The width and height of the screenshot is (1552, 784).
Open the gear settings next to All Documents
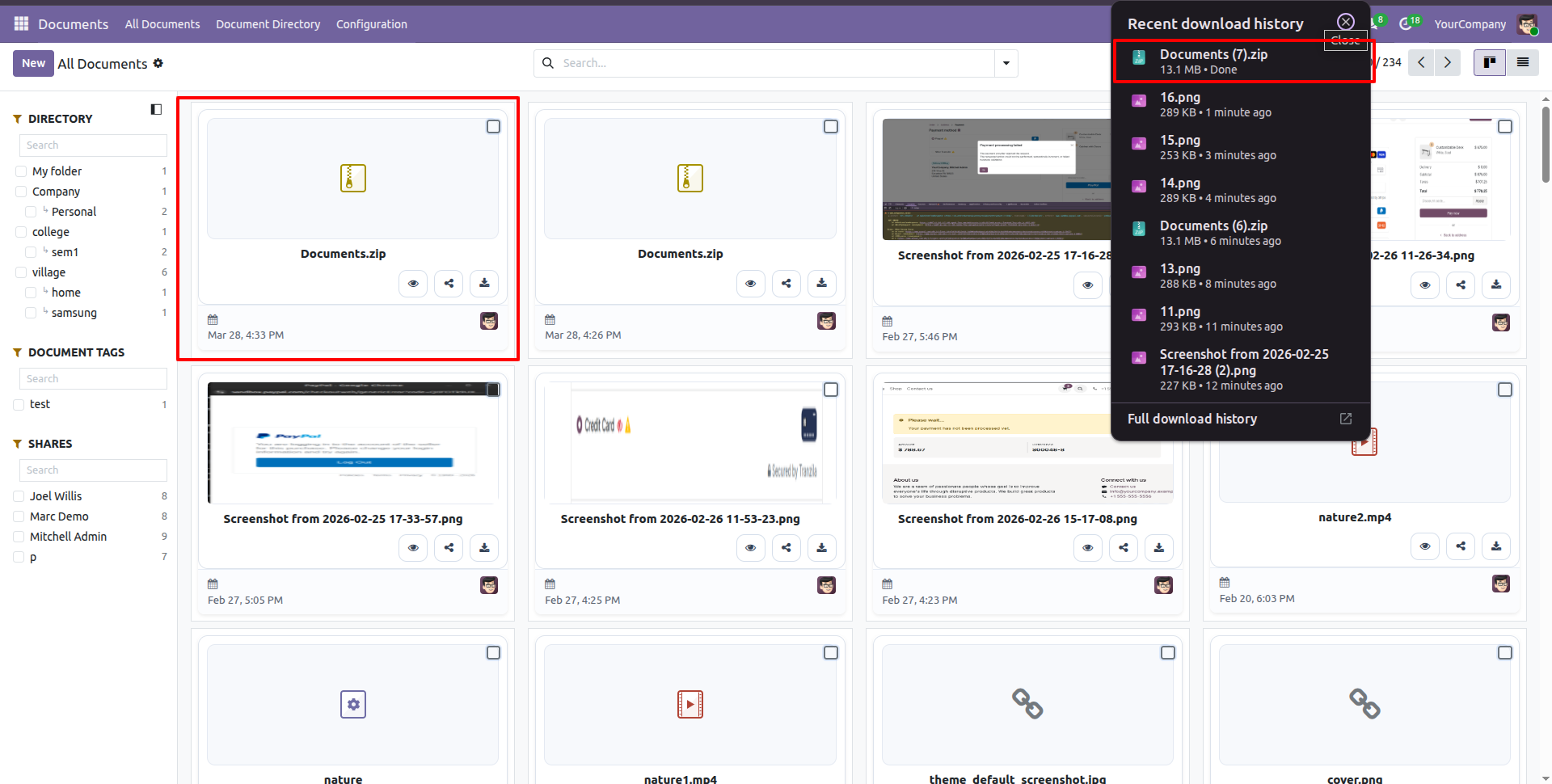(158, 63)
